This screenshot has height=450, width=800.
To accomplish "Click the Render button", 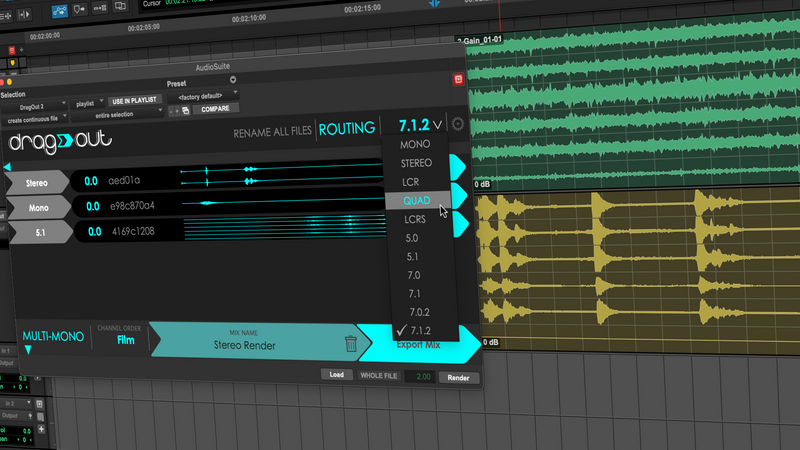I will pos(458,378).
